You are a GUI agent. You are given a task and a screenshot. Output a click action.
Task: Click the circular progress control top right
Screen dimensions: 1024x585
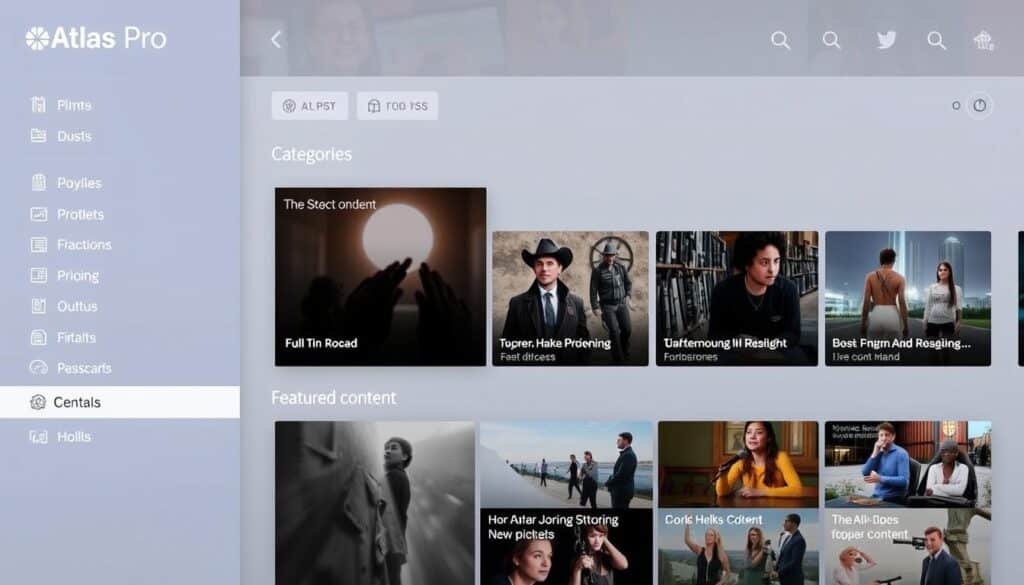(980, 104)
